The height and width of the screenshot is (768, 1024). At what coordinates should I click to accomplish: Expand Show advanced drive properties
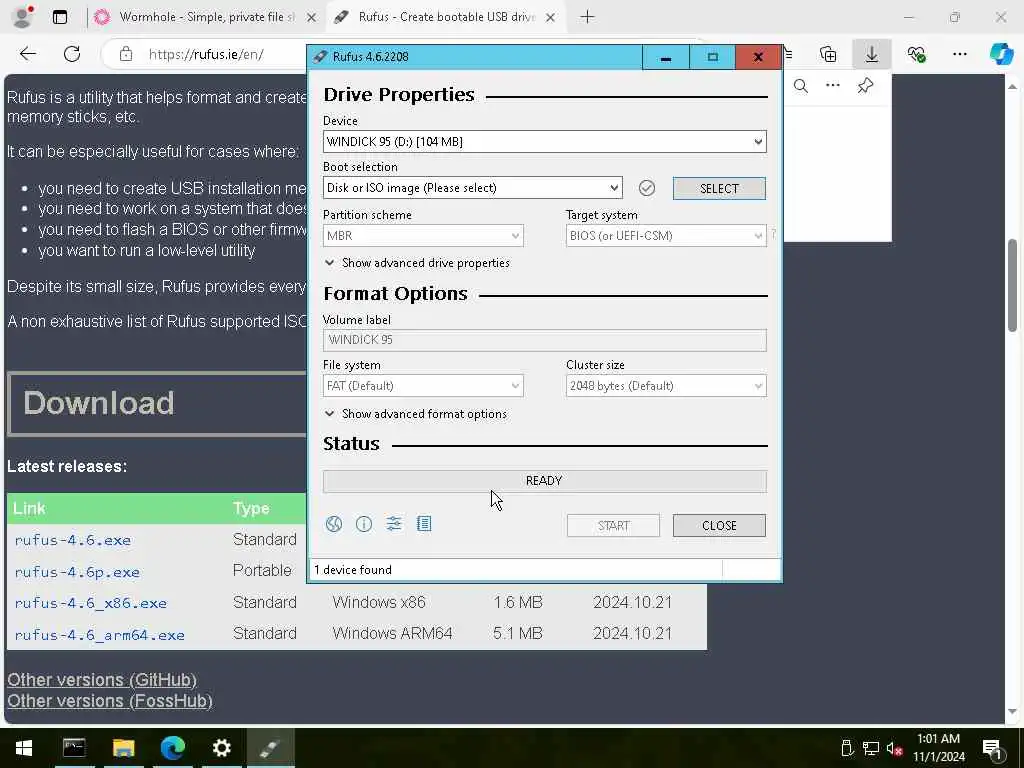point(417,263)
